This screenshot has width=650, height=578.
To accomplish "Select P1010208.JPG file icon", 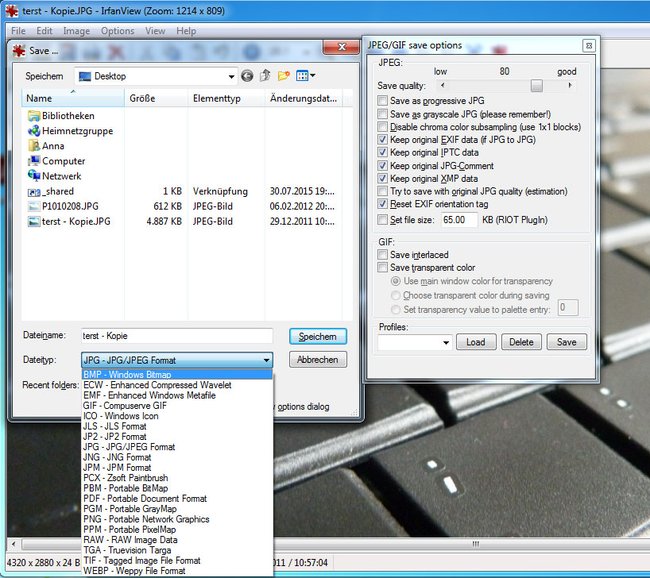I will 34,206.
